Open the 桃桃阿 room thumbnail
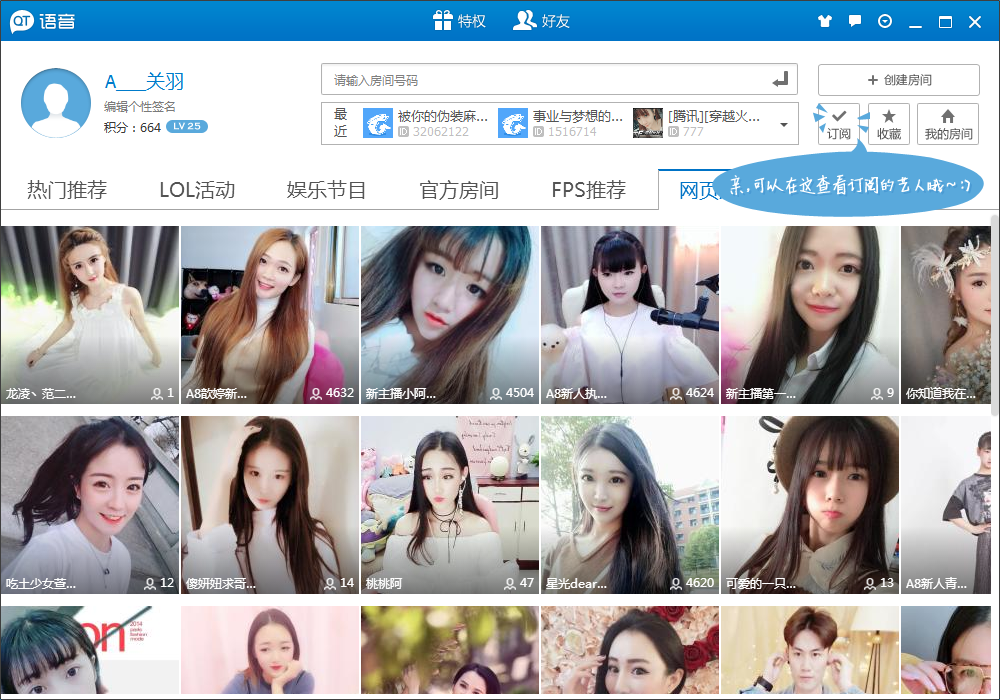 click(x=450, y=505)
